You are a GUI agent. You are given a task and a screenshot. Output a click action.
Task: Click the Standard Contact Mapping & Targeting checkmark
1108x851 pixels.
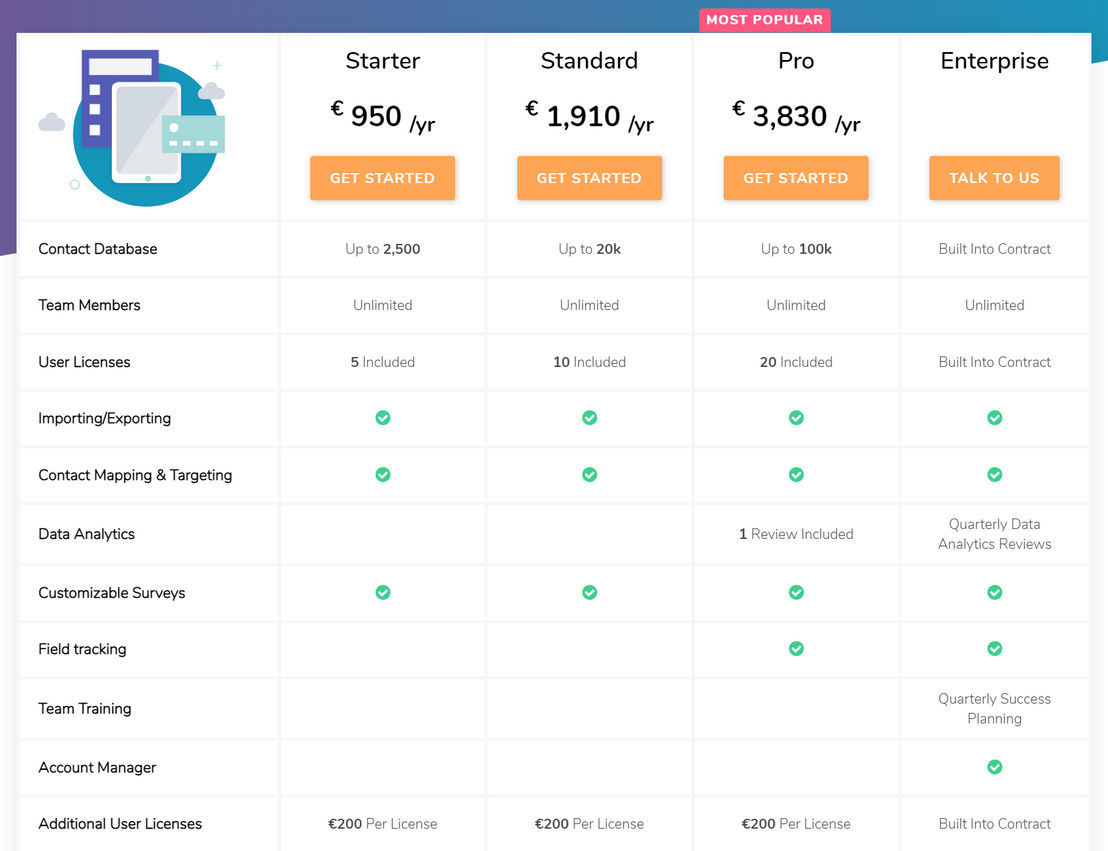coord(589,474)
